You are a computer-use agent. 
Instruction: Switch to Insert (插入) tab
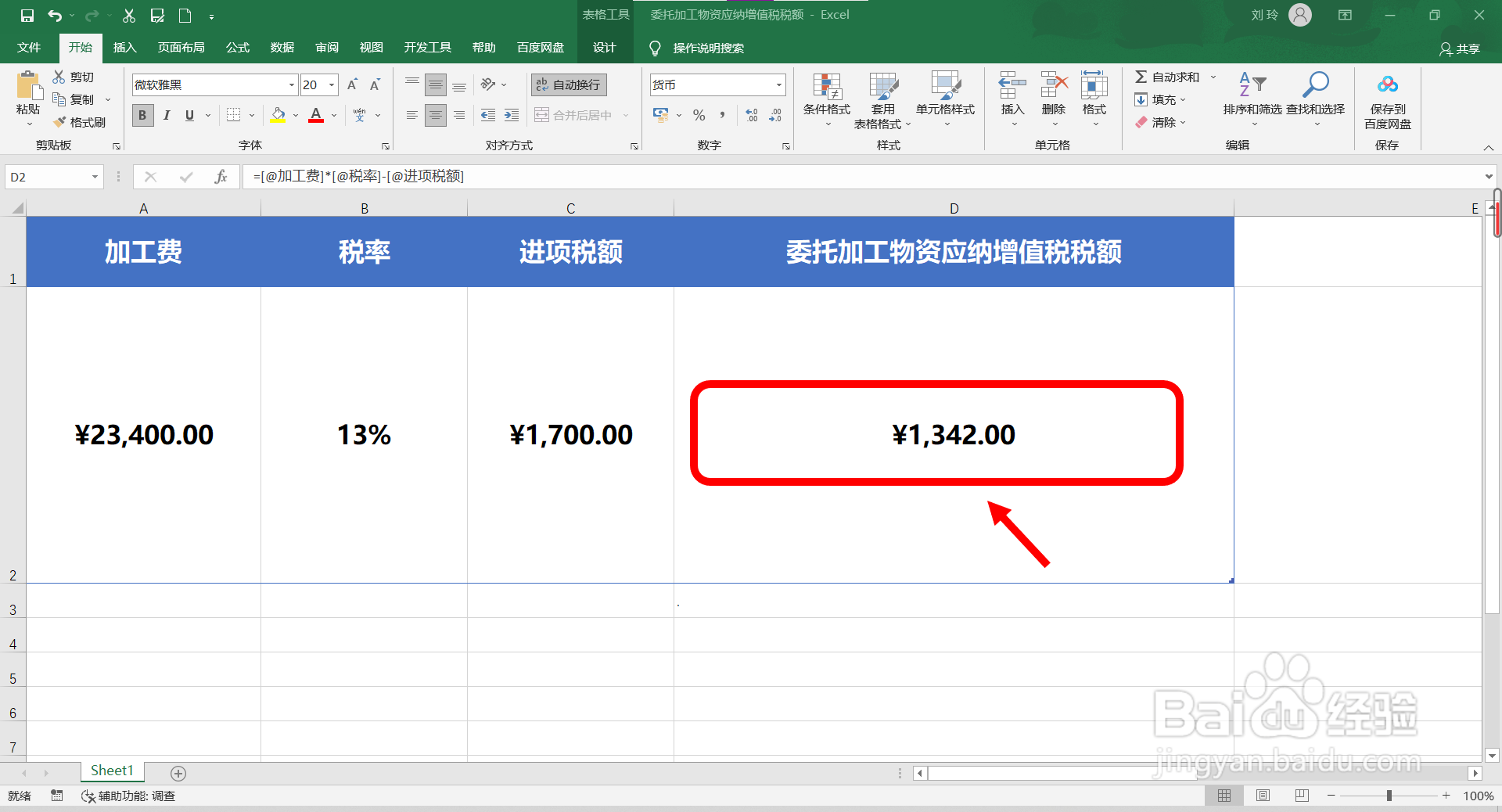[124, 48]
